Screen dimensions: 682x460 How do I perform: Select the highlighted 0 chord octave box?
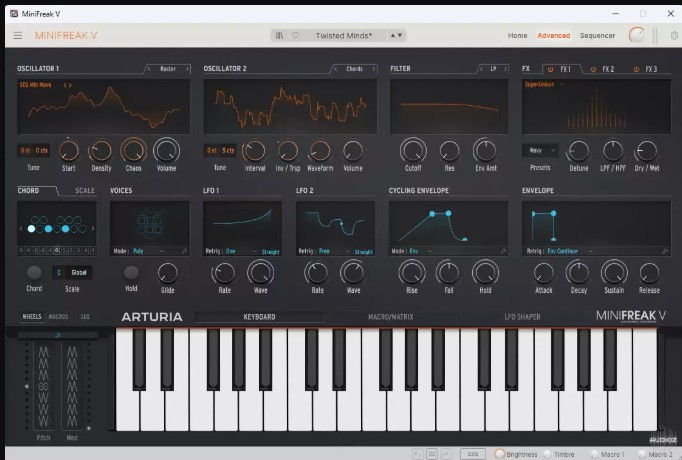[x=57, y=250]
